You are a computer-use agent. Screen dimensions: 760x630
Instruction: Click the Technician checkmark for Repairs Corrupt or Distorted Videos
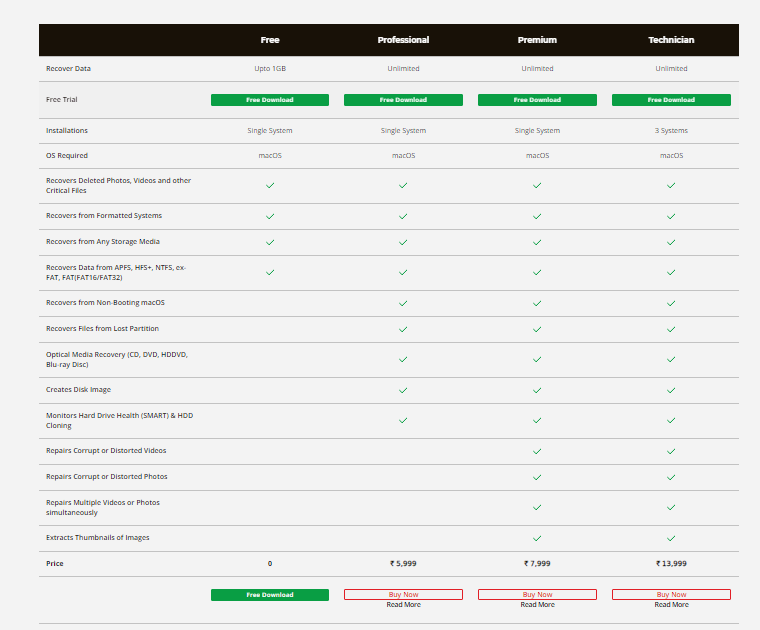[x=671, y=452]
